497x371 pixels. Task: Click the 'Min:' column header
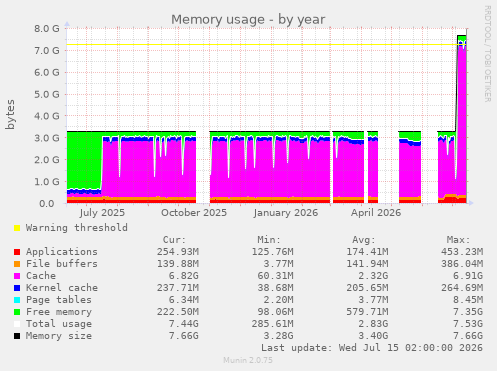pos(269,240)
